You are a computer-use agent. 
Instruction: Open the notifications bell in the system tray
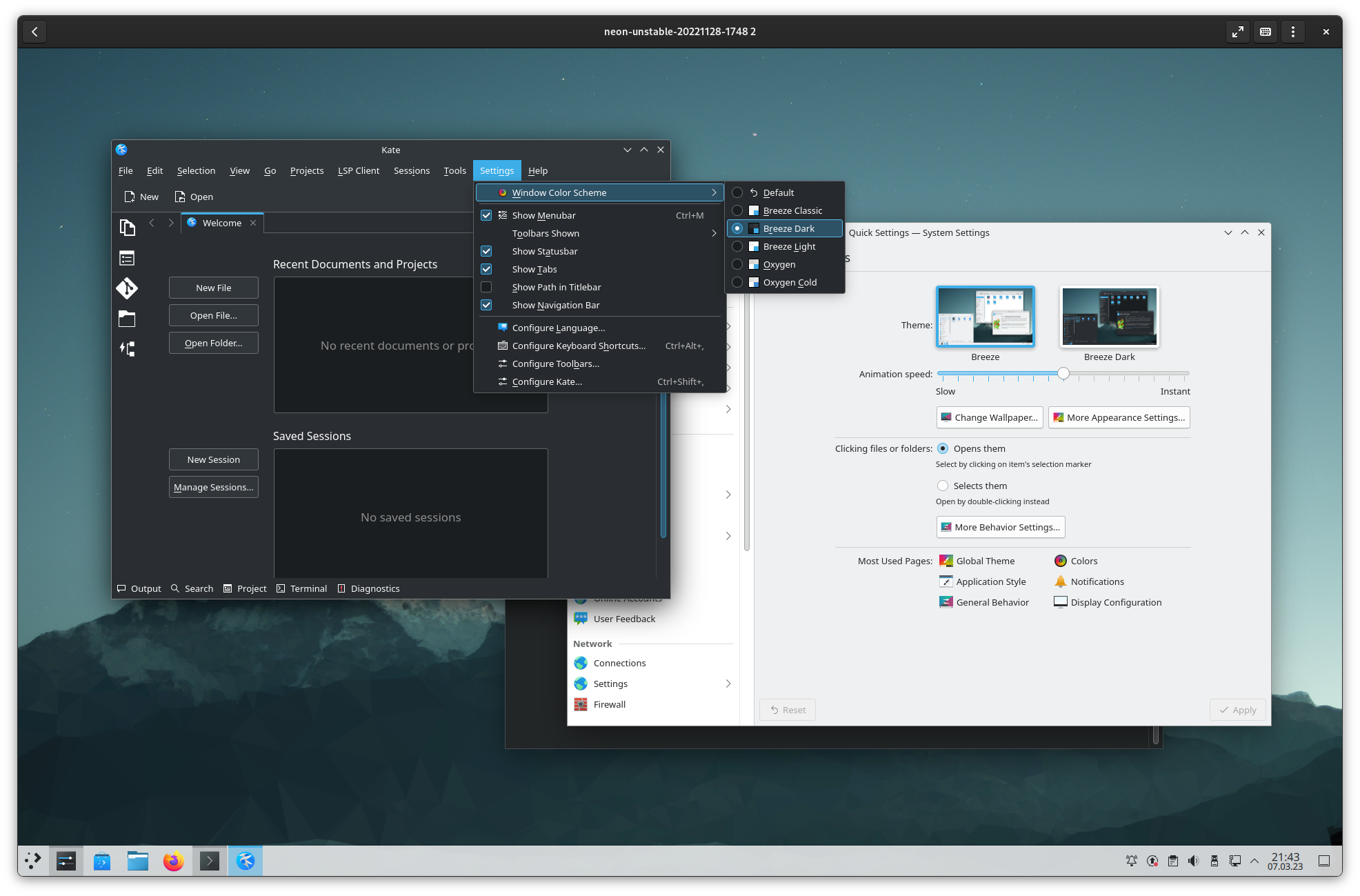tap(1132, 861)
